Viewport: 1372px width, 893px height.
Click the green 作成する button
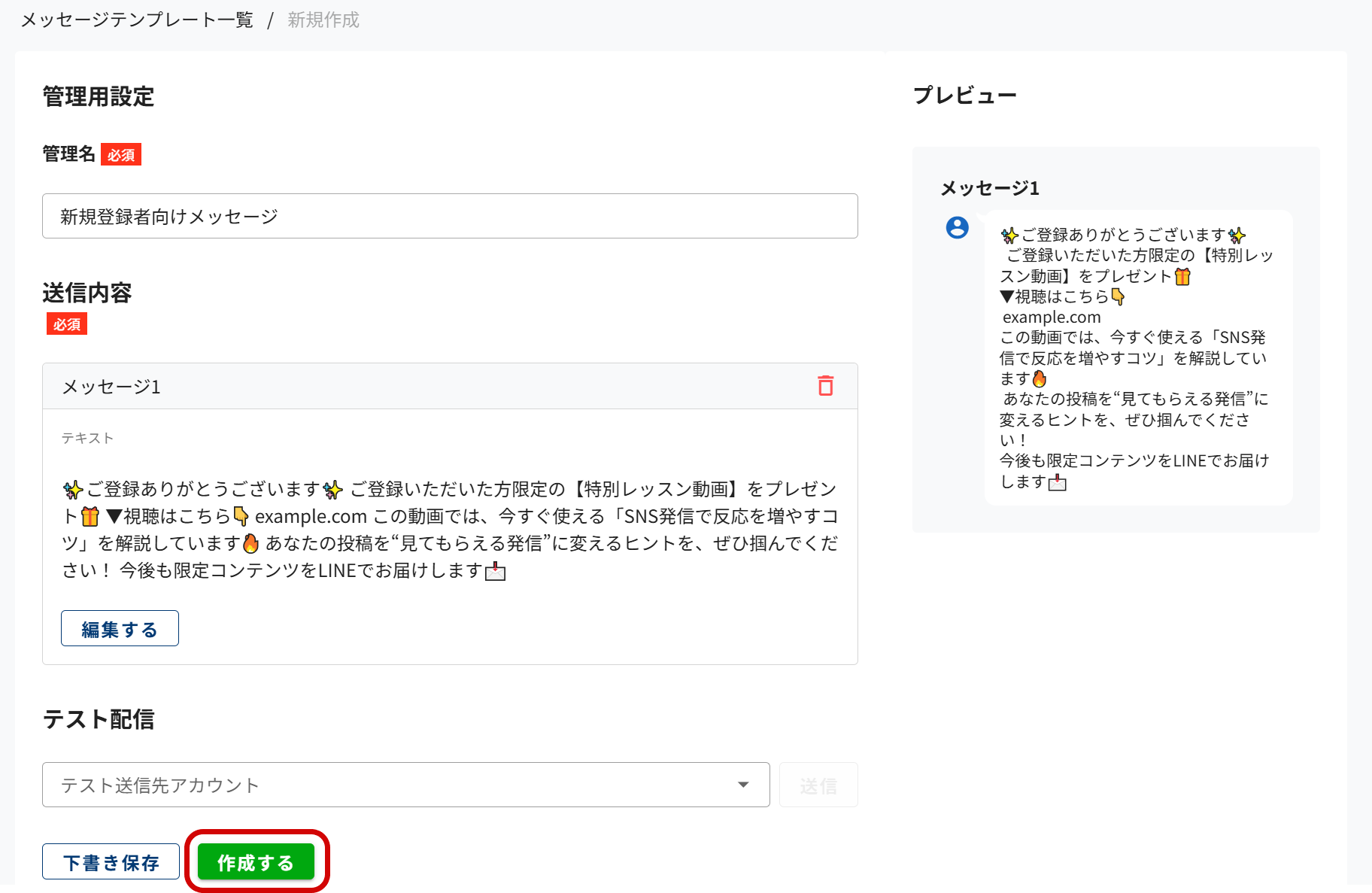[x=256, y=862]
